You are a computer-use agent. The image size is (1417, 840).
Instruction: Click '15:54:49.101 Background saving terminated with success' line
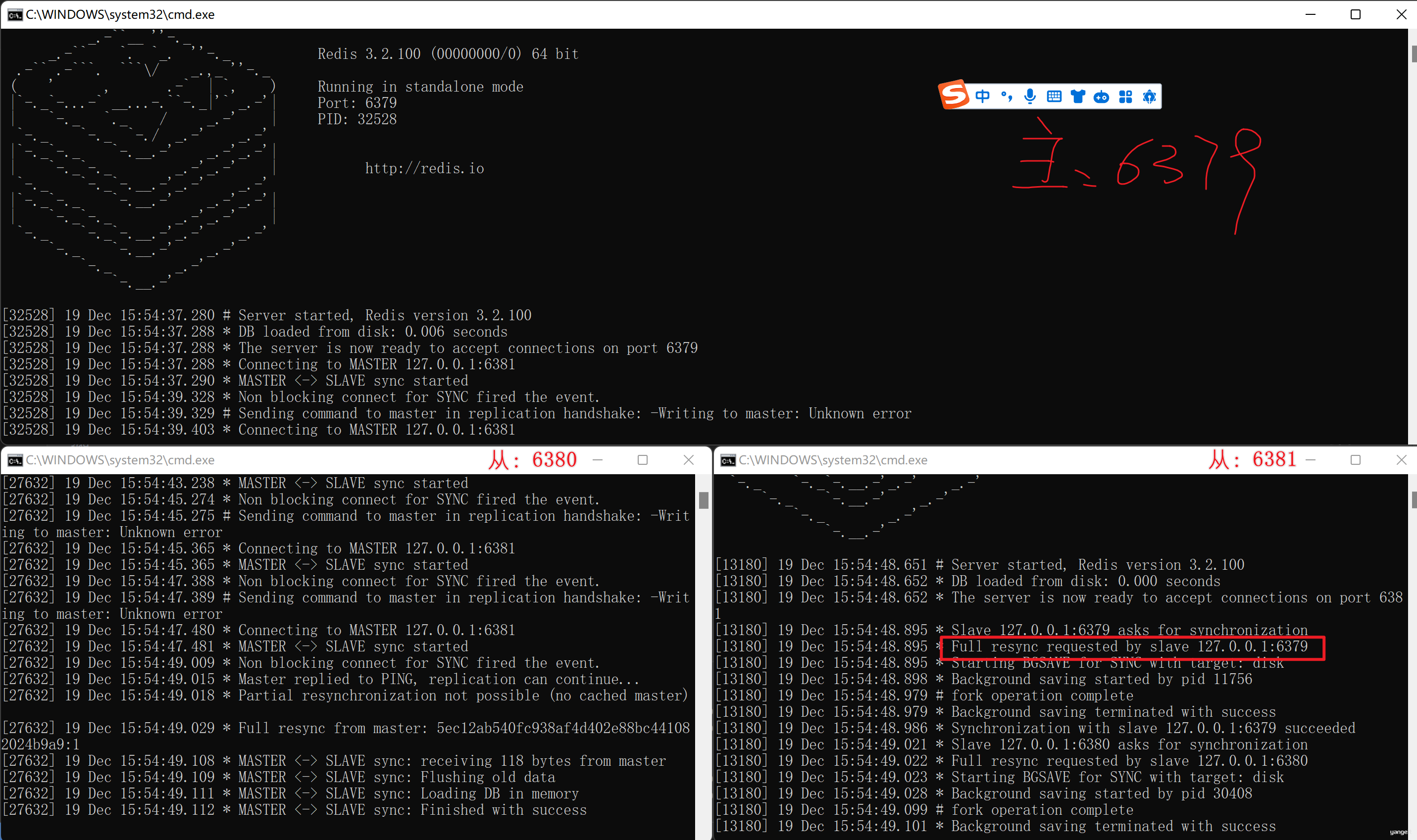(x=995, y=827)
